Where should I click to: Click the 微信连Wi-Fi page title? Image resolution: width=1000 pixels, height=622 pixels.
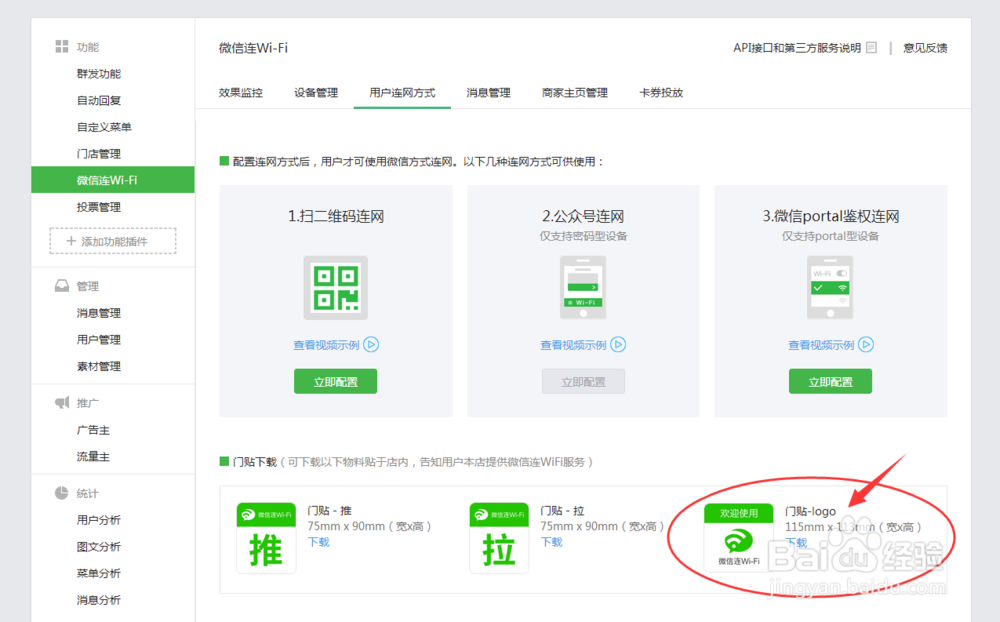[x=253, y=48]
